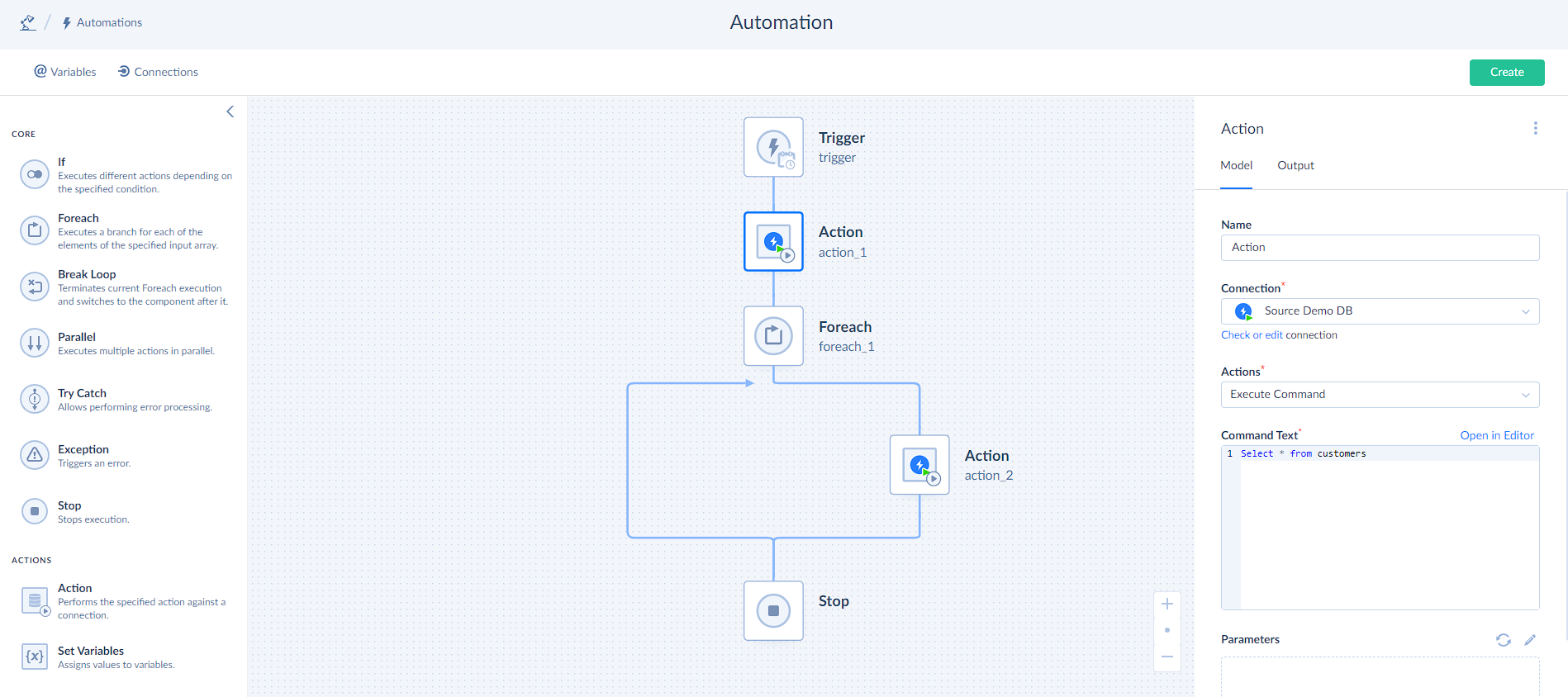
Task: Select the Foreach component icon in sidebar
Action: [x=35, y=230]
